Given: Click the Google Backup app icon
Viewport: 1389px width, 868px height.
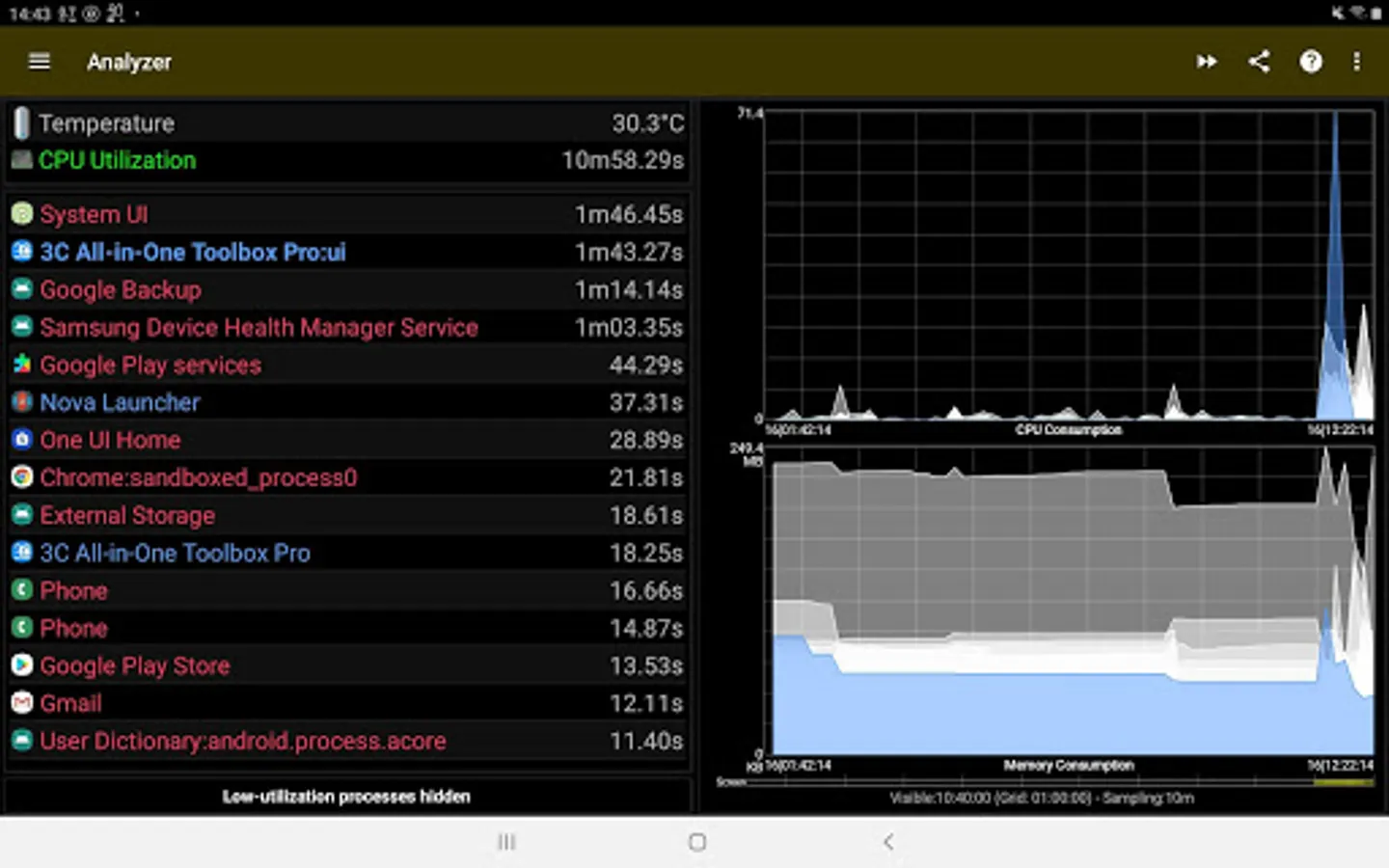Looking at the screenshot, I should pyautogui.click(x=22, y=289).
